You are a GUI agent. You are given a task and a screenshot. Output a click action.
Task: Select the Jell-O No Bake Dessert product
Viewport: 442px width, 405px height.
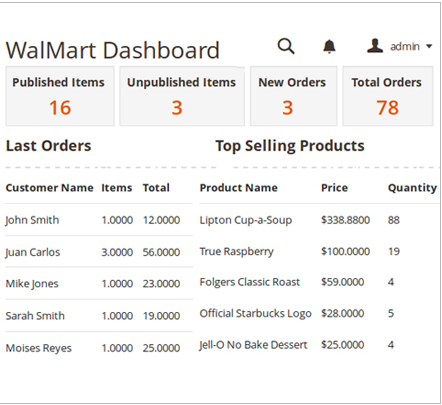point(253,345)
